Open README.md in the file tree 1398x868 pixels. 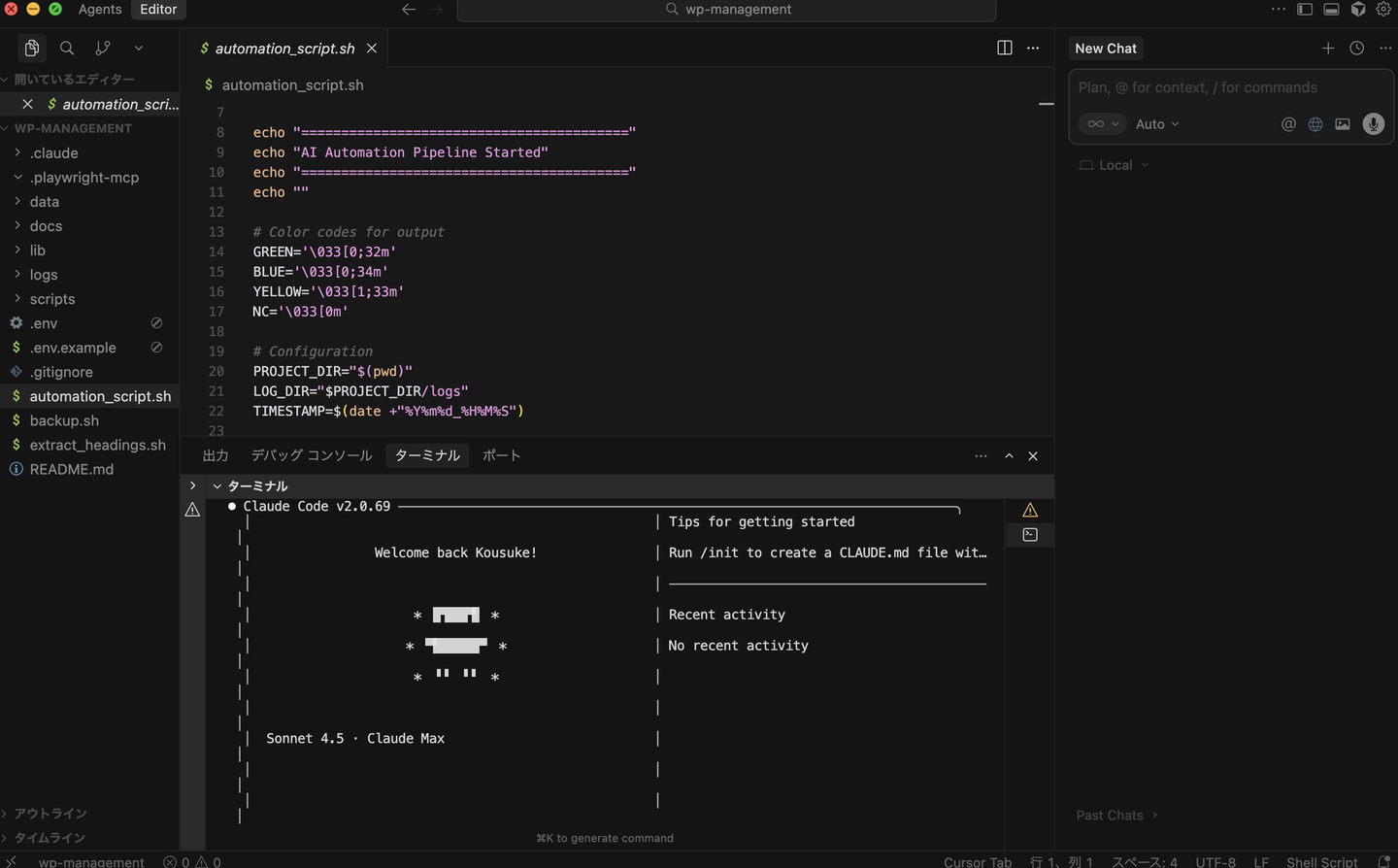tap(72, 469)
